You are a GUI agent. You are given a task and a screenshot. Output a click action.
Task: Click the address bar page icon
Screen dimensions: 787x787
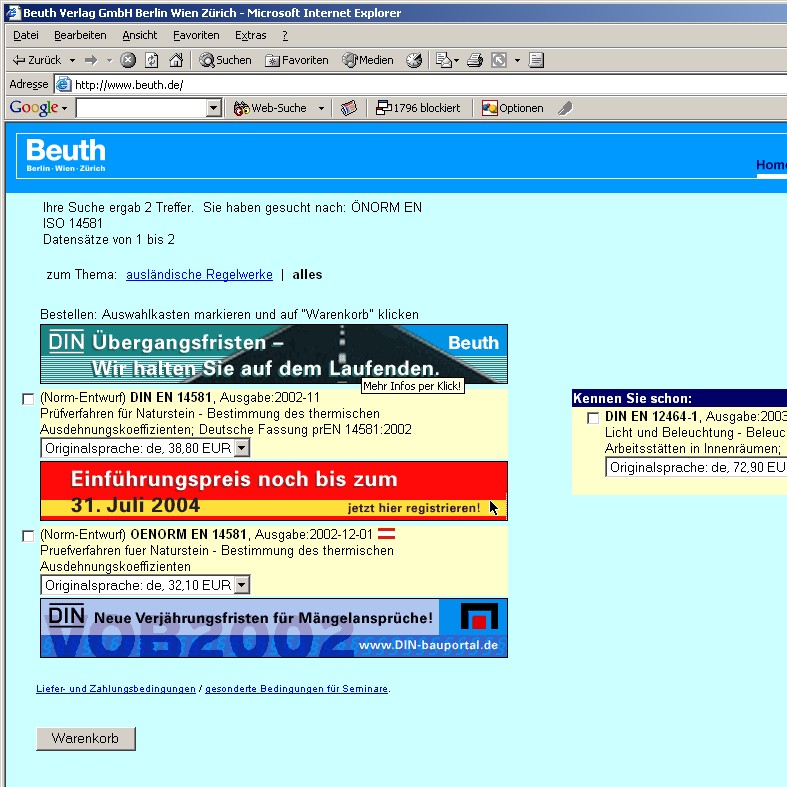tap(63, 84)
